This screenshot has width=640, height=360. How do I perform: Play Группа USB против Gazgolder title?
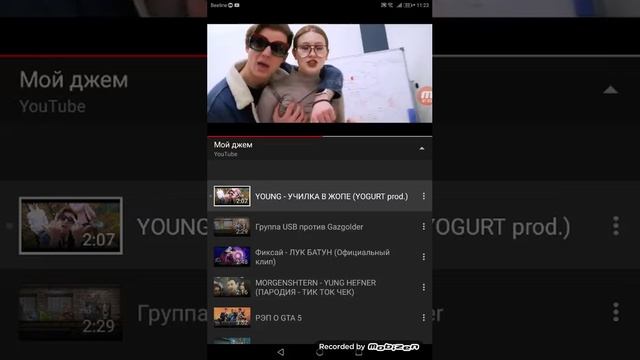309,227
